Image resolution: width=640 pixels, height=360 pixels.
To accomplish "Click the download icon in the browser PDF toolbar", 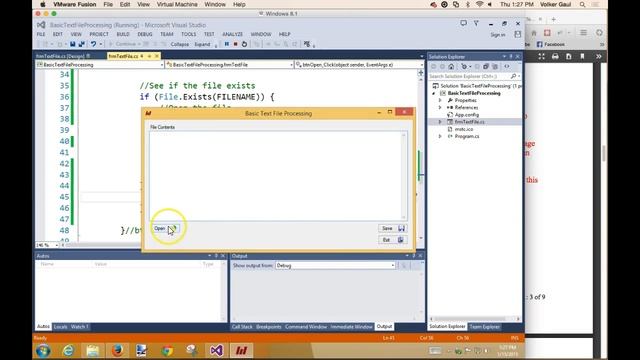I will click(569, 56).
